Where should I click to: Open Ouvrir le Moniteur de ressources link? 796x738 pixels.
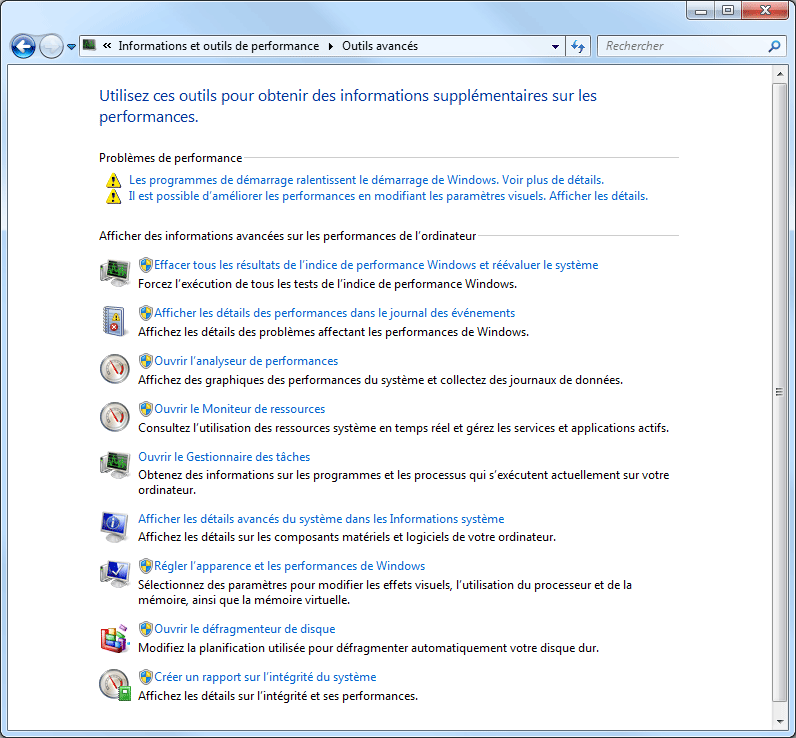coord(240,409)
